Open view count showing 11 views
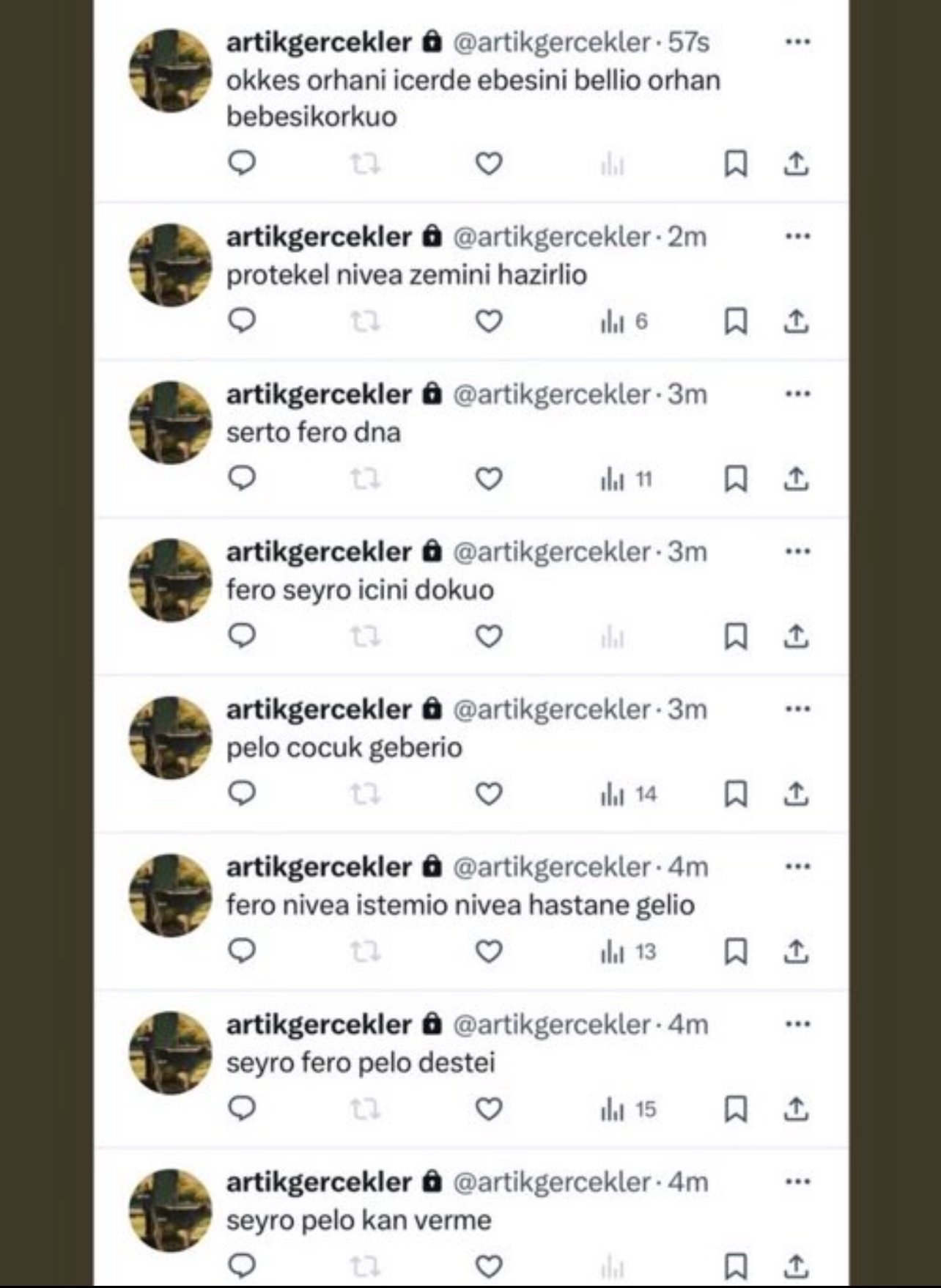Screen dimensions: 941x1288 click(x=627, y=479)
